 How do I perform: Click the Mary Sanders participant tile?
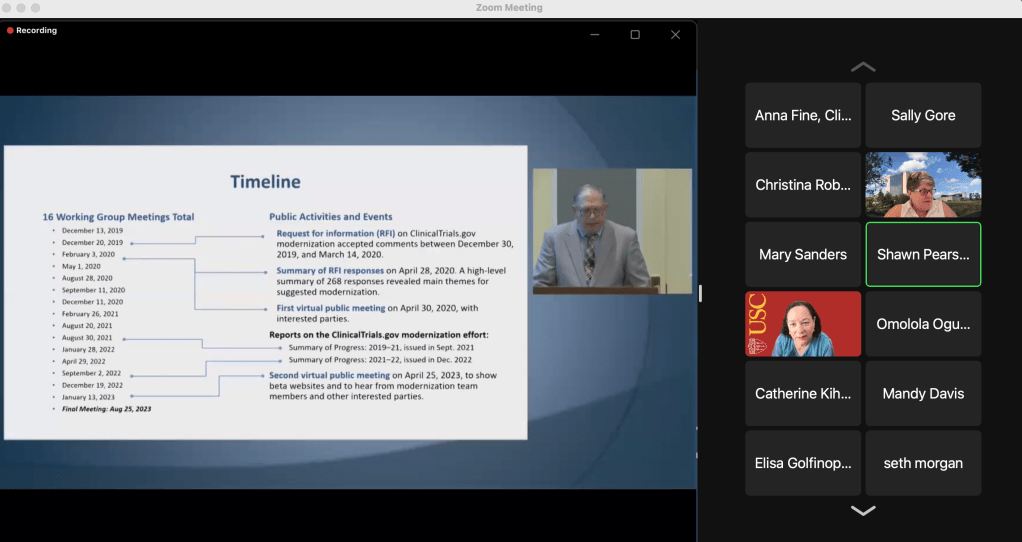pos(803,254)
